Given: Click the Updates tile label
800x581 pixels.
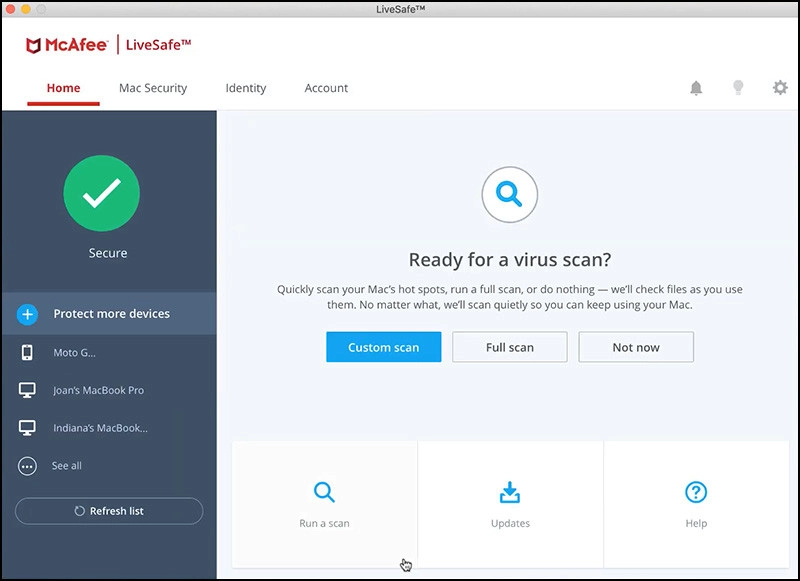Looking at the screenshot, I should click(x=510, y=523).
